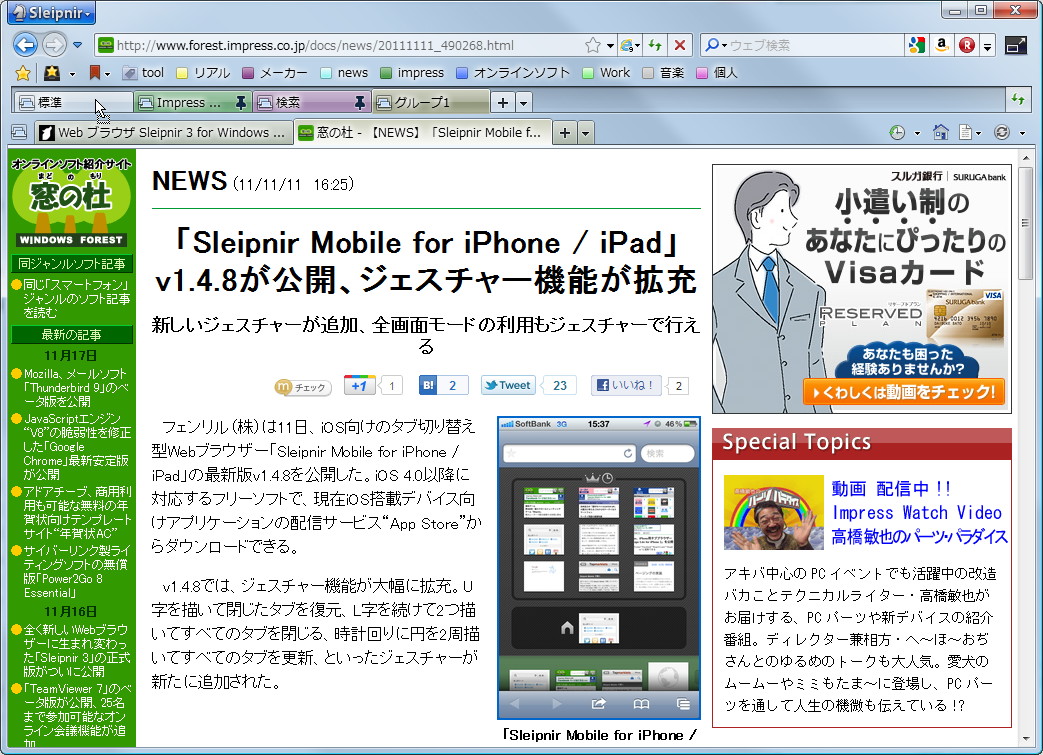This screenshot has width=1043, height=755.
Task: Click the site favicon in the address bar
Action: pyautogui.click(x=105, y=45)
